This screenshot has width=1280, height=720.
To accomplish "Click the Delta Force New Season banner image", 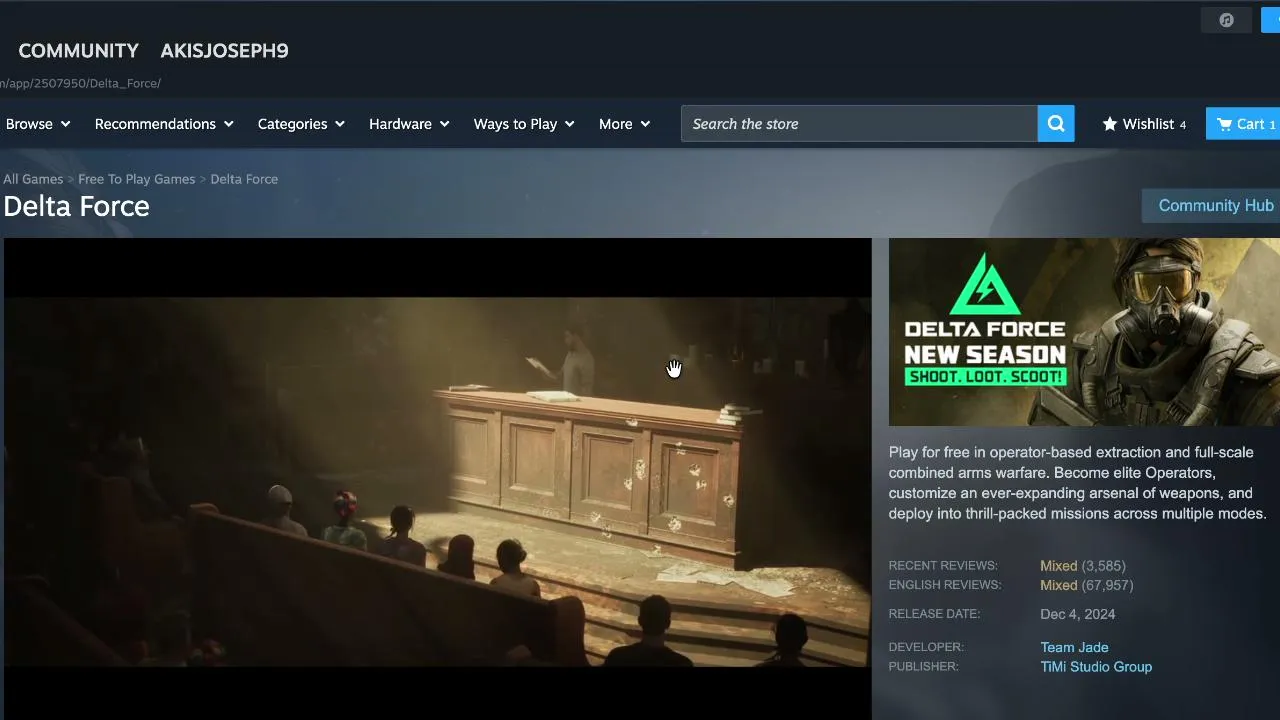I will 1084,332.
